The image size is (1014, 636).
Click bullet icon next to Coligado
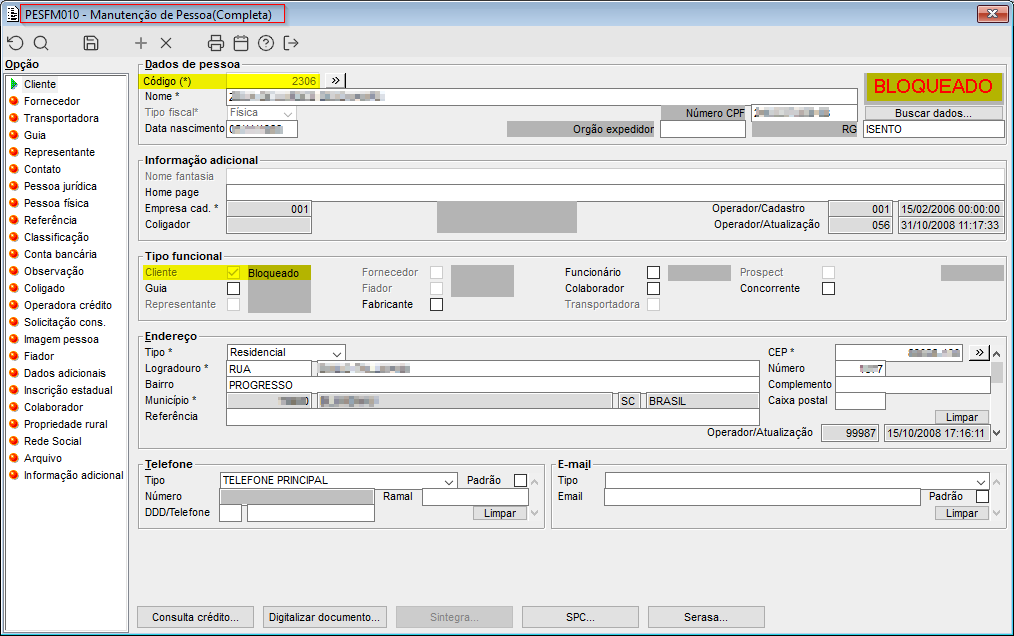(x=14, y=287)
